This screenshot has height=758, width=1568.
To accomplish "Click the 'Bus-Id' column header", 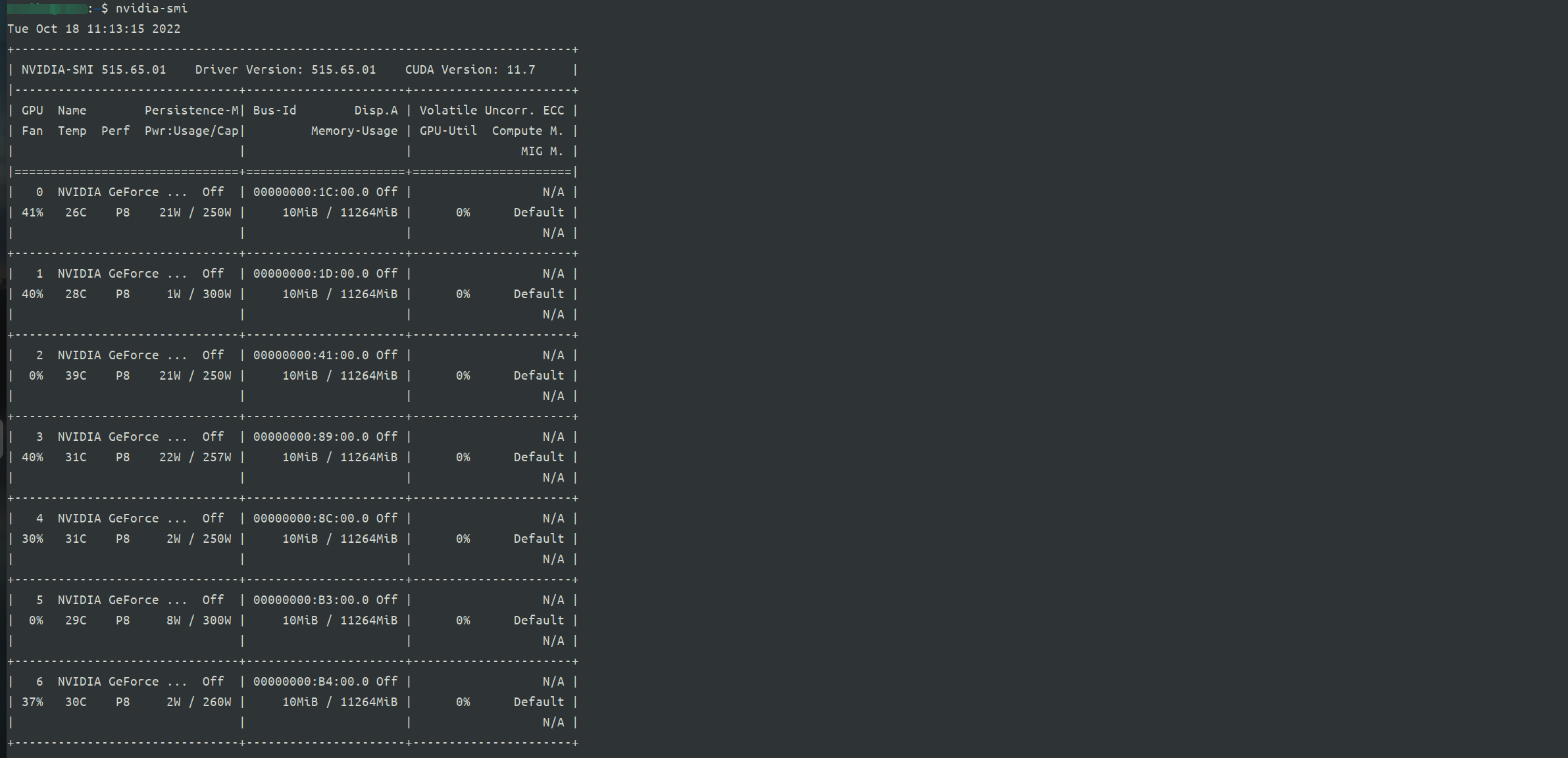I will tap(275, 111).
